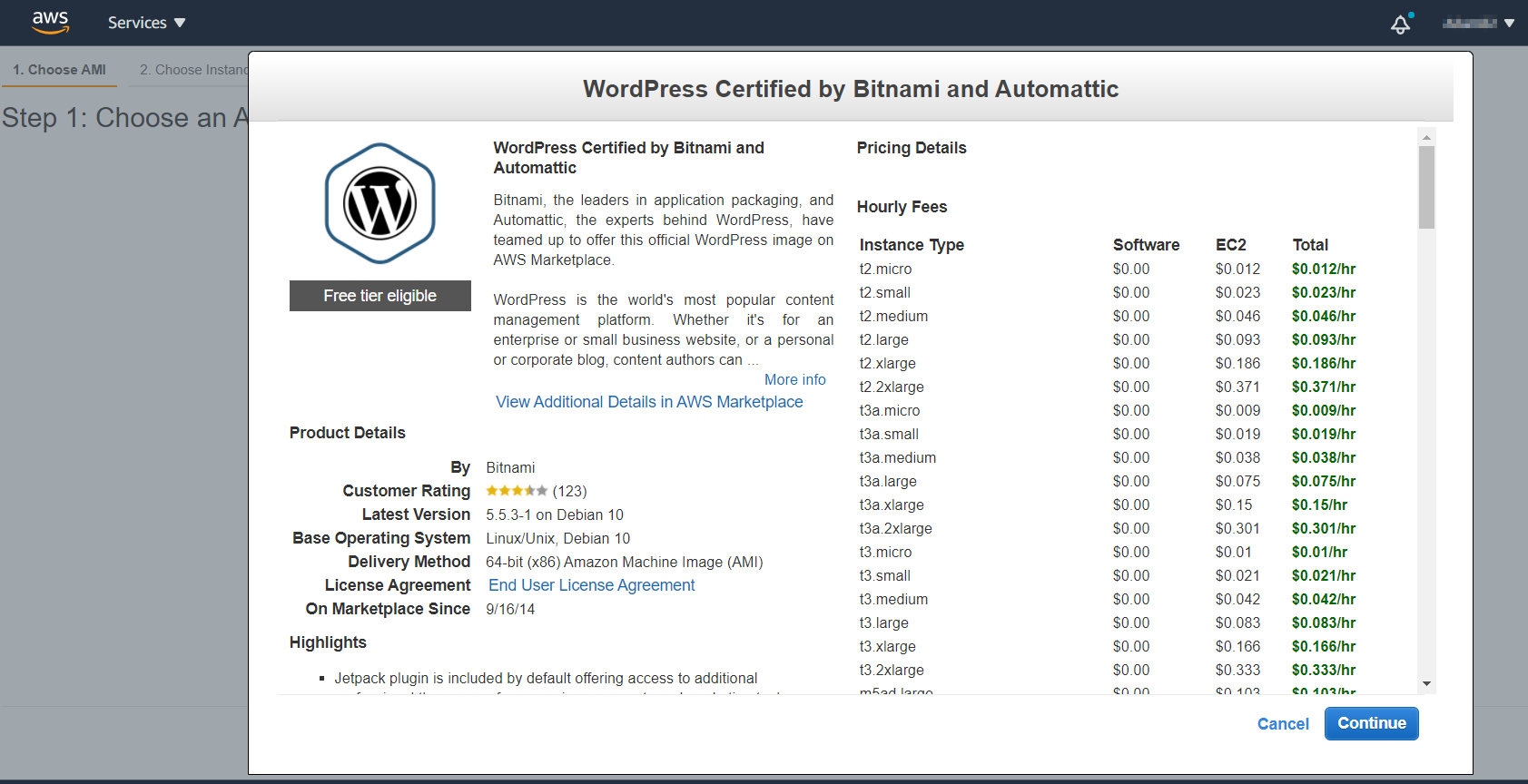1528x784 pixels.
Task: Open the notifications bell icon
Action: click(1401, 24)
